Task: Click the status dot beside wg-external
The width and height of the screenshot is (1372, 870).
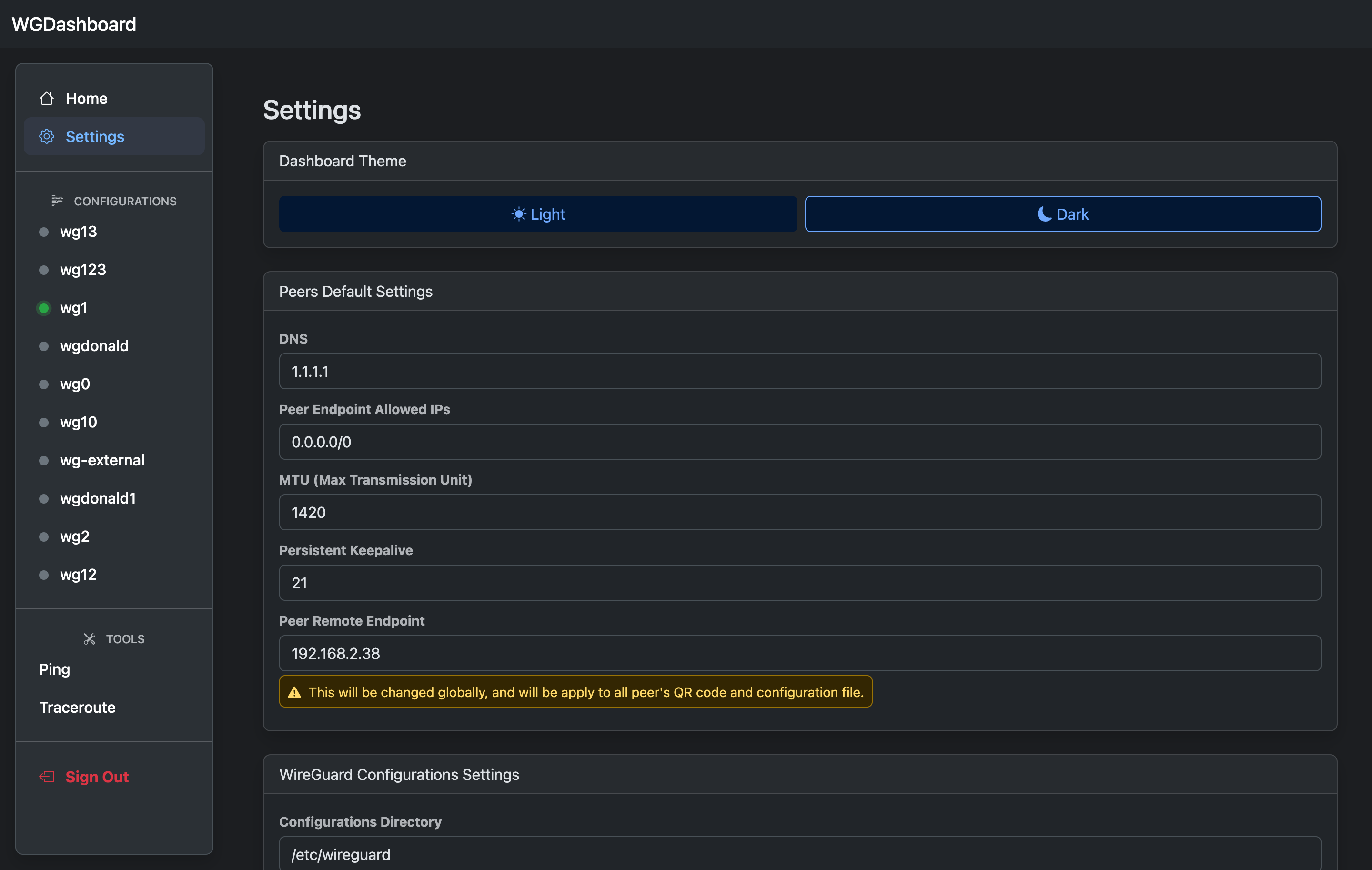Action: click(x=44, y=460)
